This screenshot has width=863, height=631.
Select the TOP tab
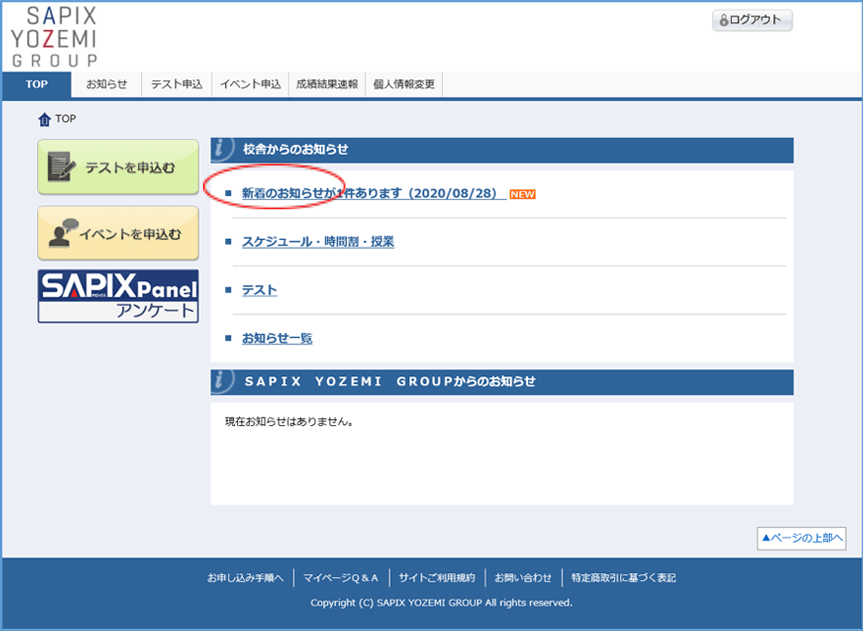click(37, 85)
